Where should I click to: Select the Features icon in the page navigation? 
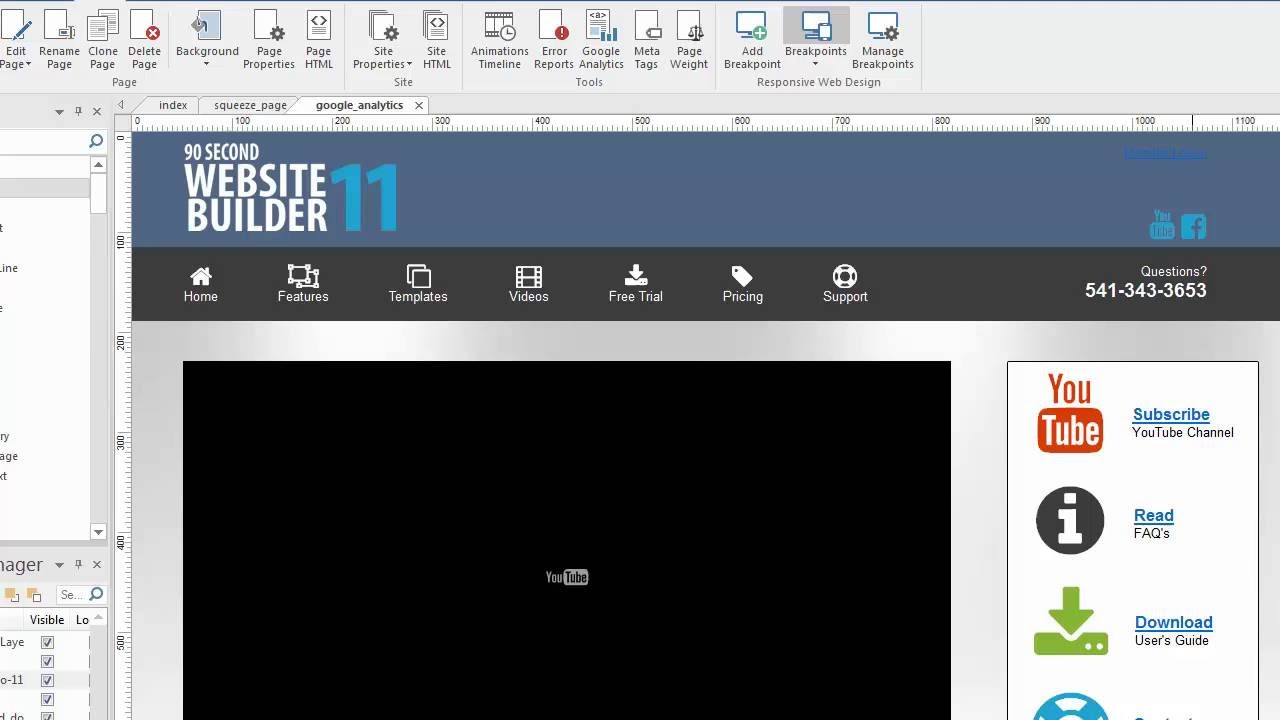(x=303, y=276)
